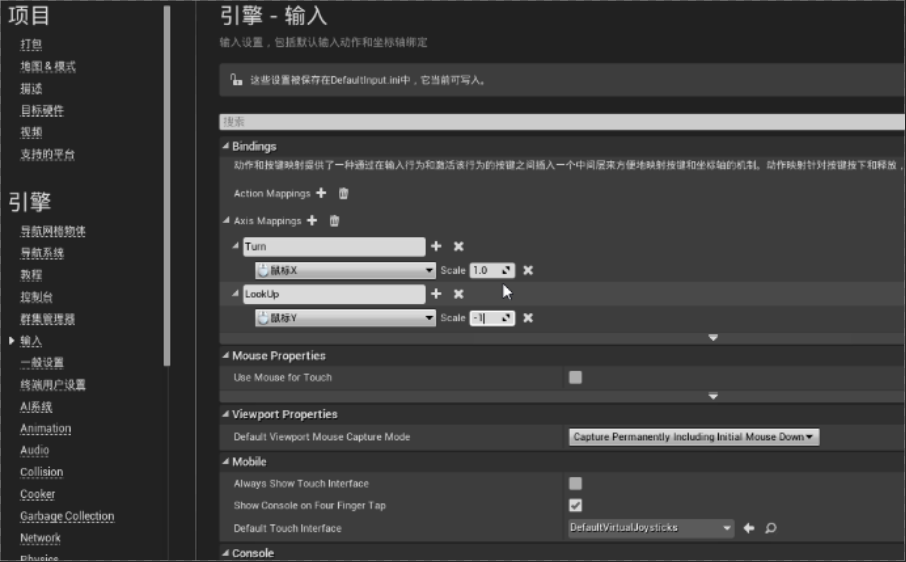Collapse the Bindings section
Viewport: 906px width, 562px height.
[x=226, y=146]
